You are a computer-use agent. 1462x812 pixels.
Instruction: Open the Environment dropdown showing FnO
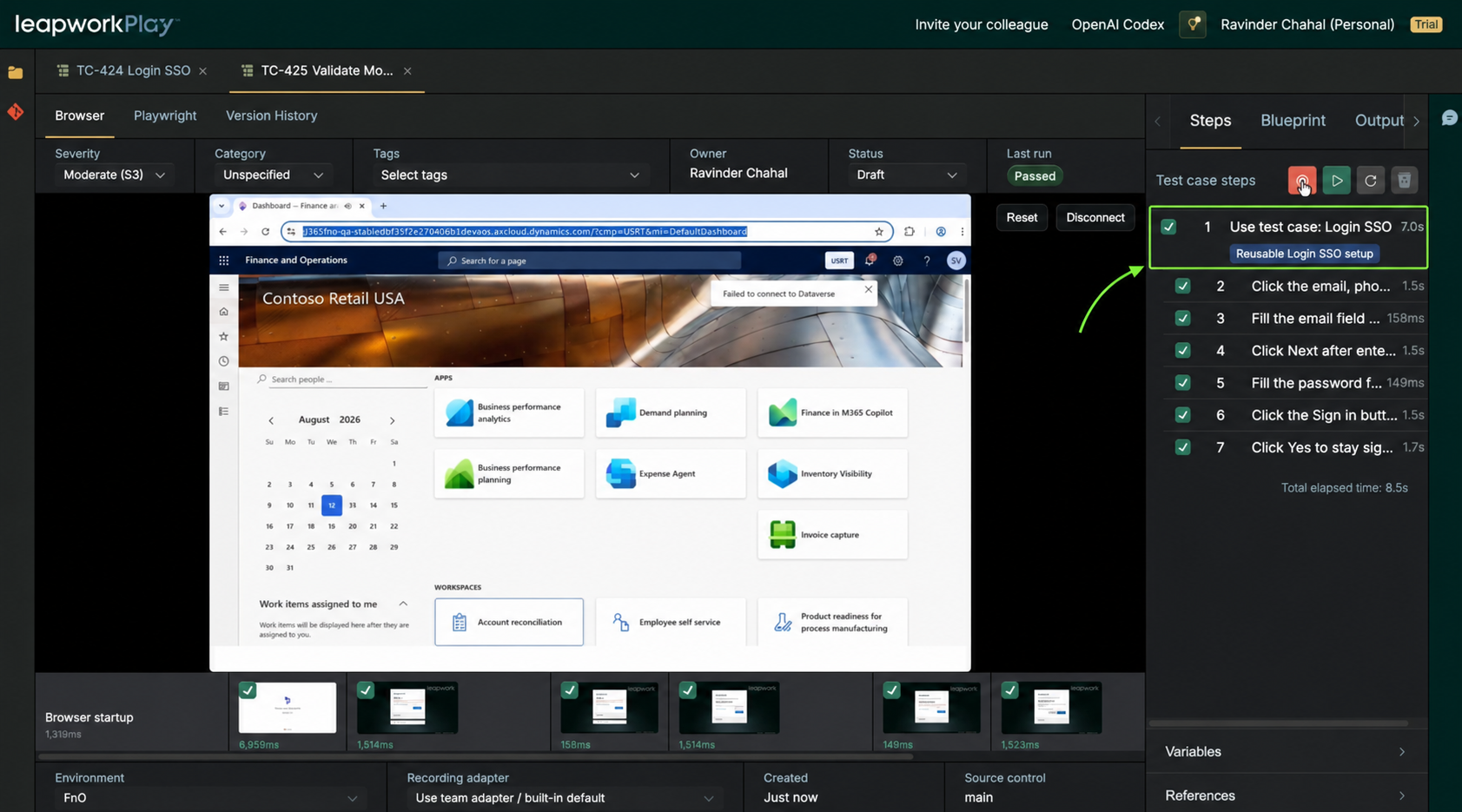click(x=209, y=798)
